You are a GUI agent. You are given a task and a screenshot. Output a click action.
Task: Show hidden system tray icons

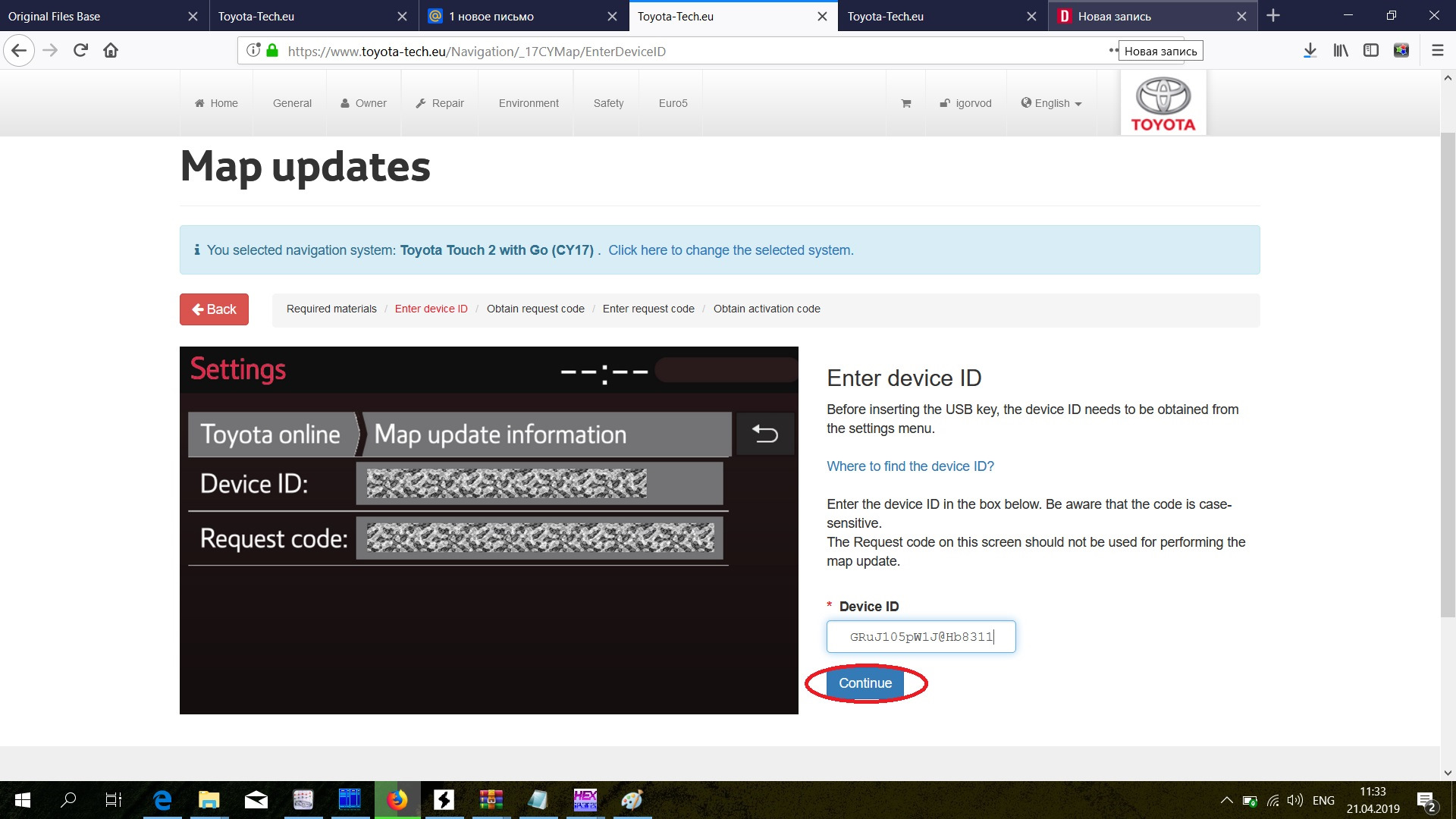pos(1226,801)
